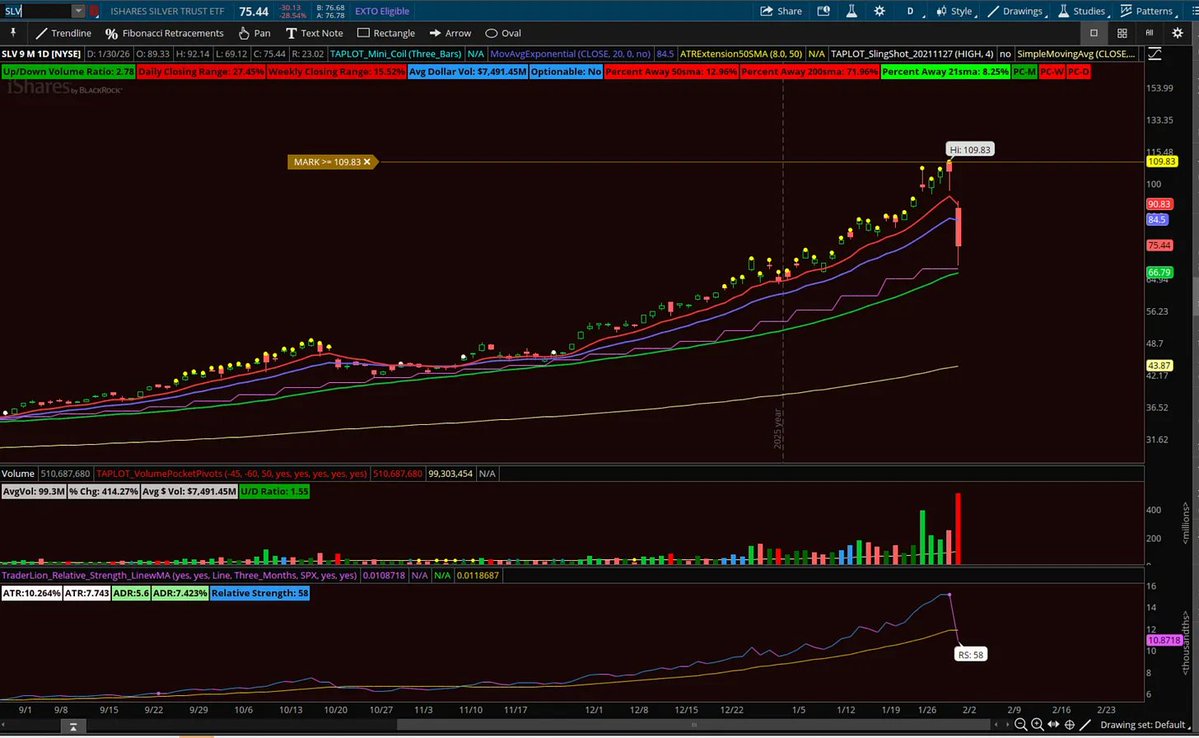This screenshot has height=738, width=1199.
Task: Click the ISHARES SILVER TRUST ETF title
Action: click(x=167, y=11)
